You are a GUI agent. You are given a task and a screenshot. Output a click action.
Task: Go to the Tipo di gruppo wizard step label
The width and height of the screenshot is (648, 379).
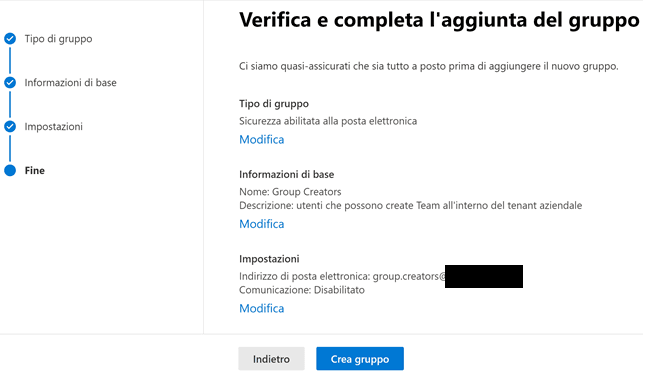[58, 39]
